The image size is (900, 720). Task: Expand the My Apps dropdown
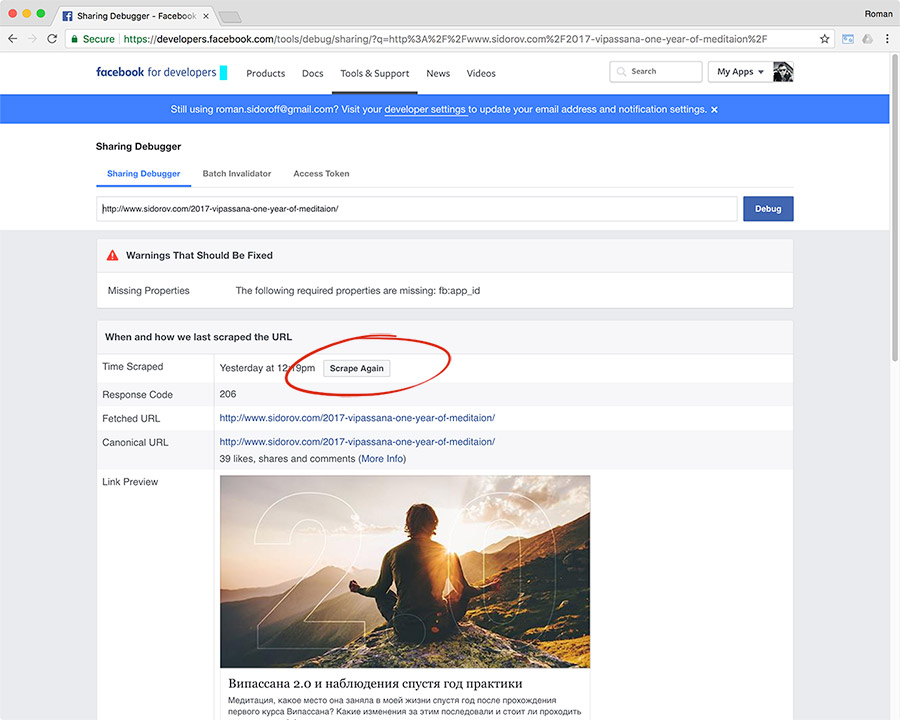click(x=740, y=72)
